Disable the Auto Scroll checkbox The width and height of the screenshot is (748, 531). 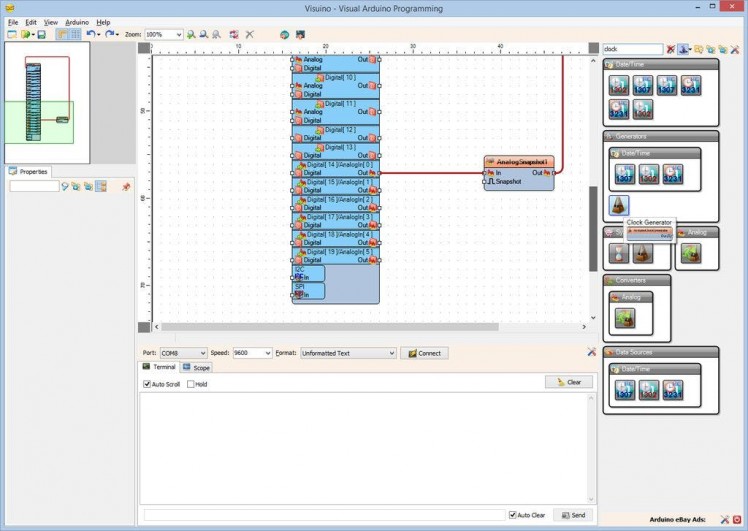[147, 384]
